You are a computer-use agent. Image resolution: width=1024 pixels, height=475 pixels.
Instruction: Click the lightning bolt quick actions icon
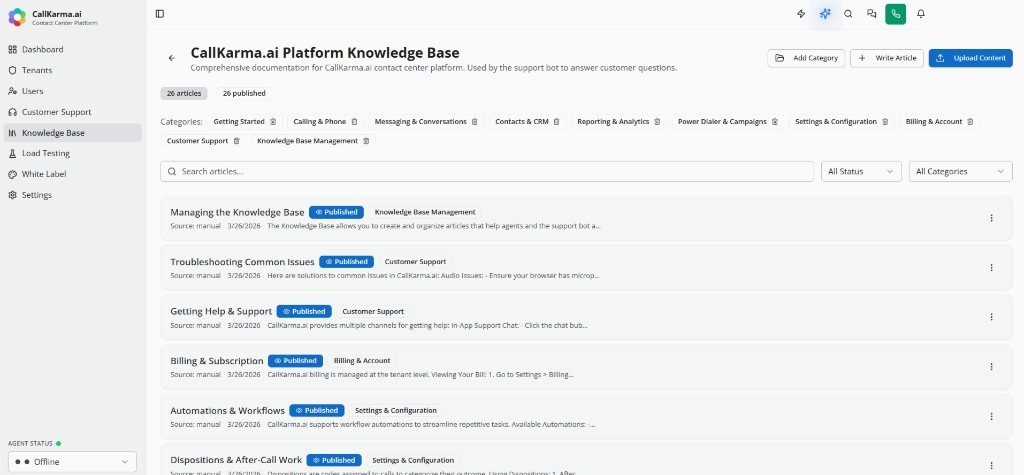[801, 14]
